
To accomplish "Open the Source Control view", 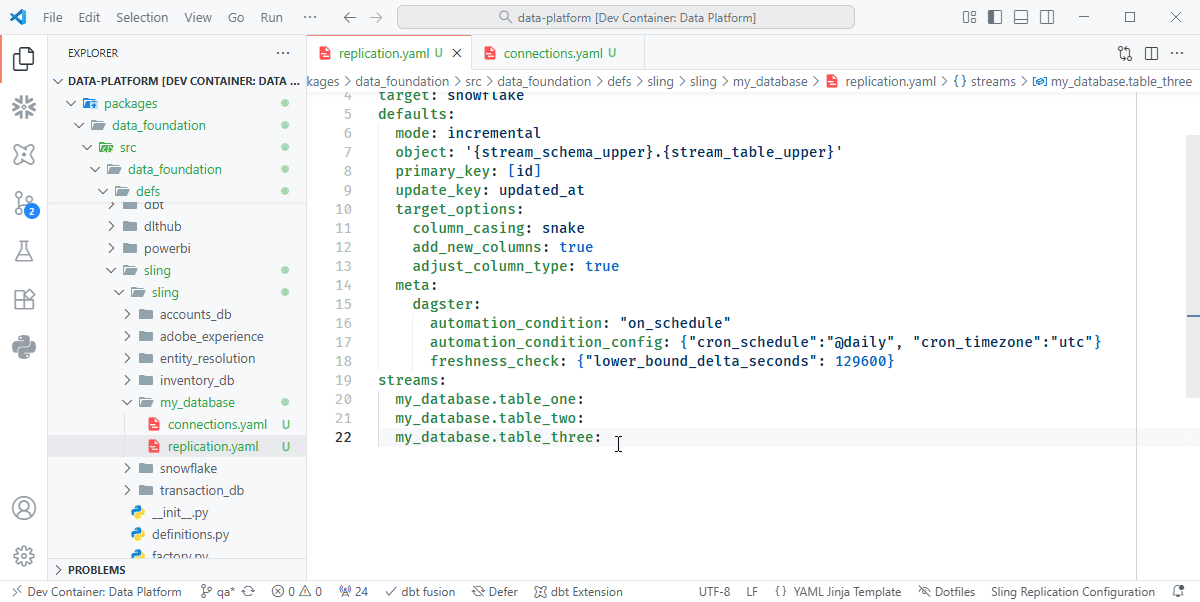I will tap(24, 204).
